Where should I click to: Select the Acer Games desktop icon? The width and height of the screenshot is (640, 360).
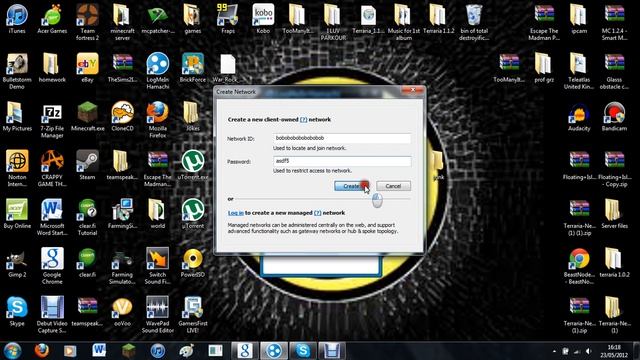pyautogui.click(x=52, y=19)
